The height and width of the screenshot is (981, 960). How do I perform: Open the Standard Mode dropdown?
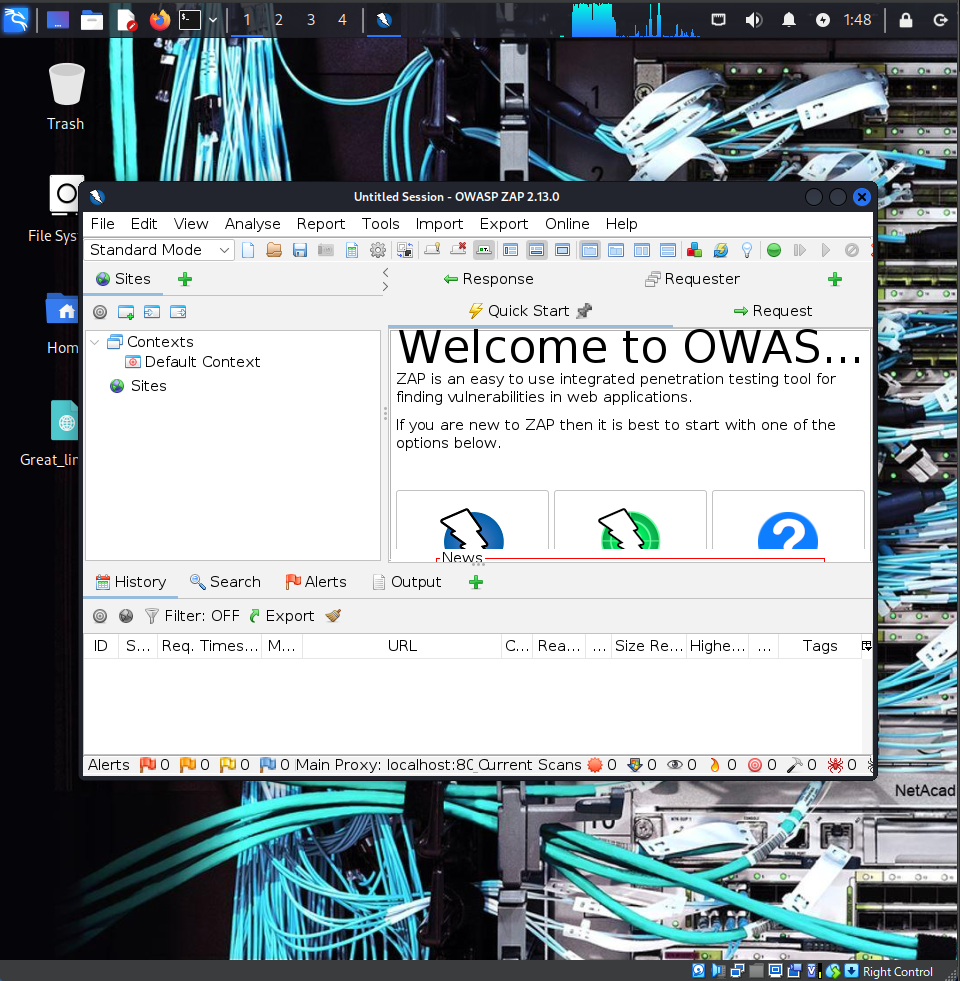160,250
